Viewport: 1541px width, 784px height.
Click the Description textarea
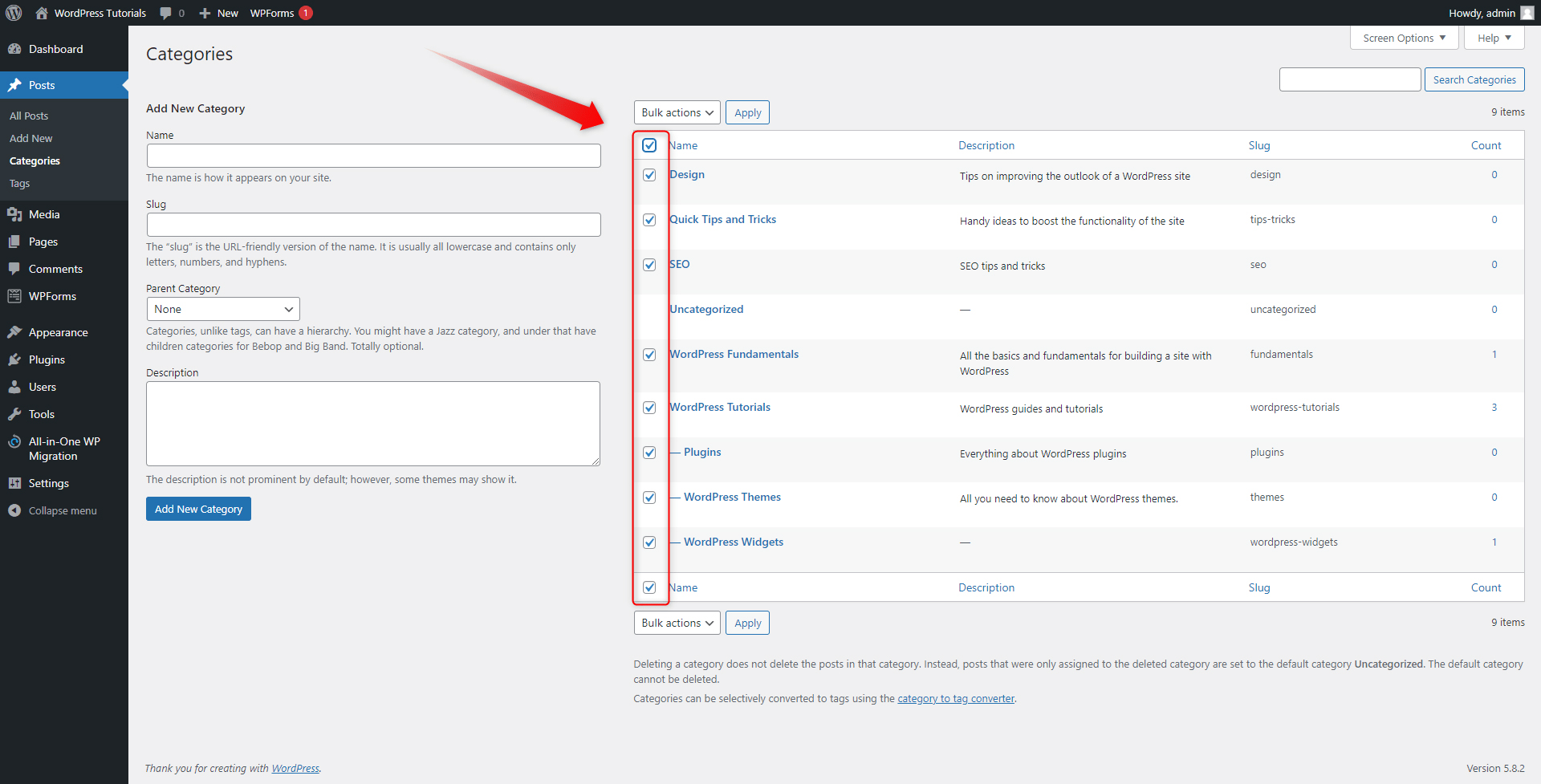coord(373,424)
